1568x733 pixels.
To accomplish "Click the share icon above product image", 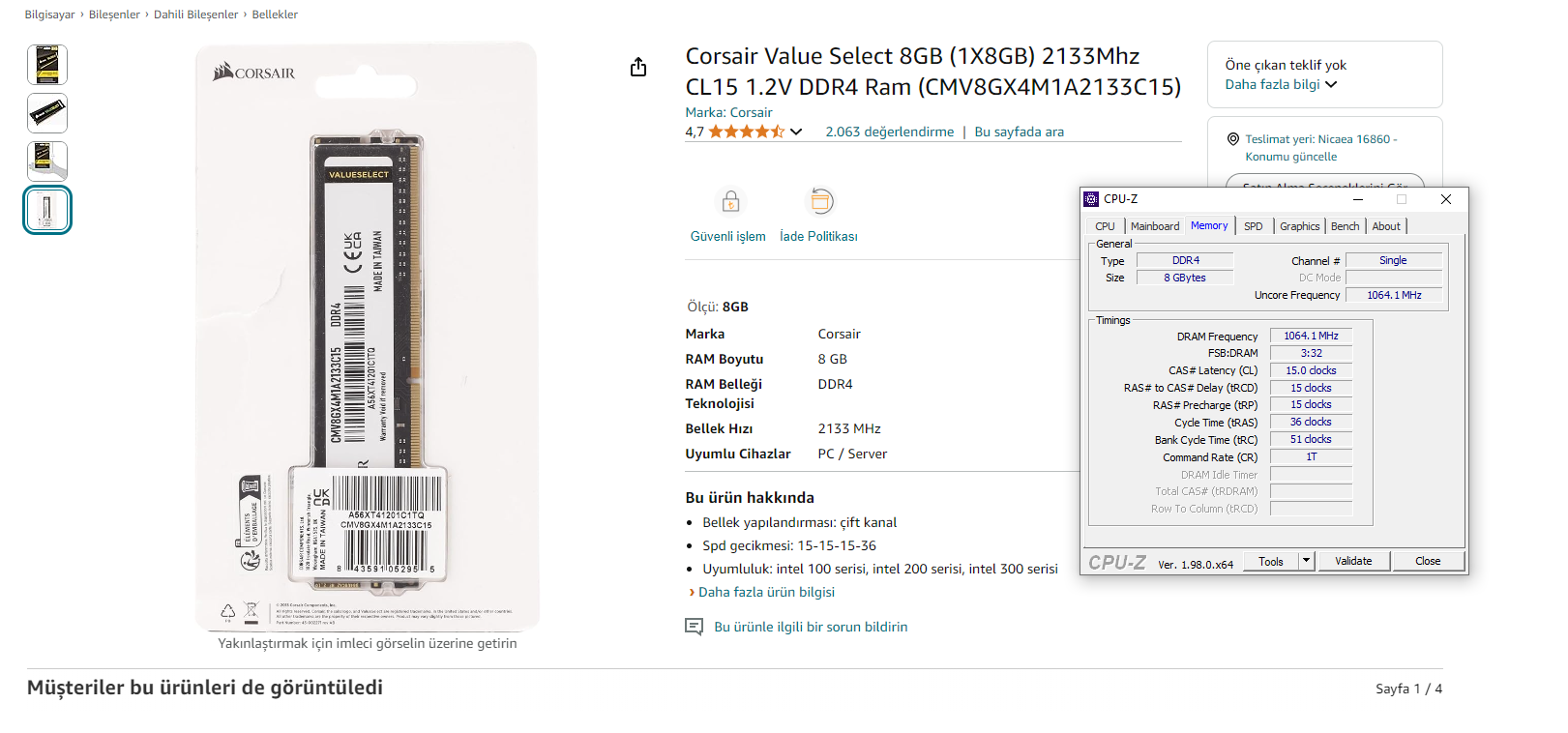I will point(638,67).
